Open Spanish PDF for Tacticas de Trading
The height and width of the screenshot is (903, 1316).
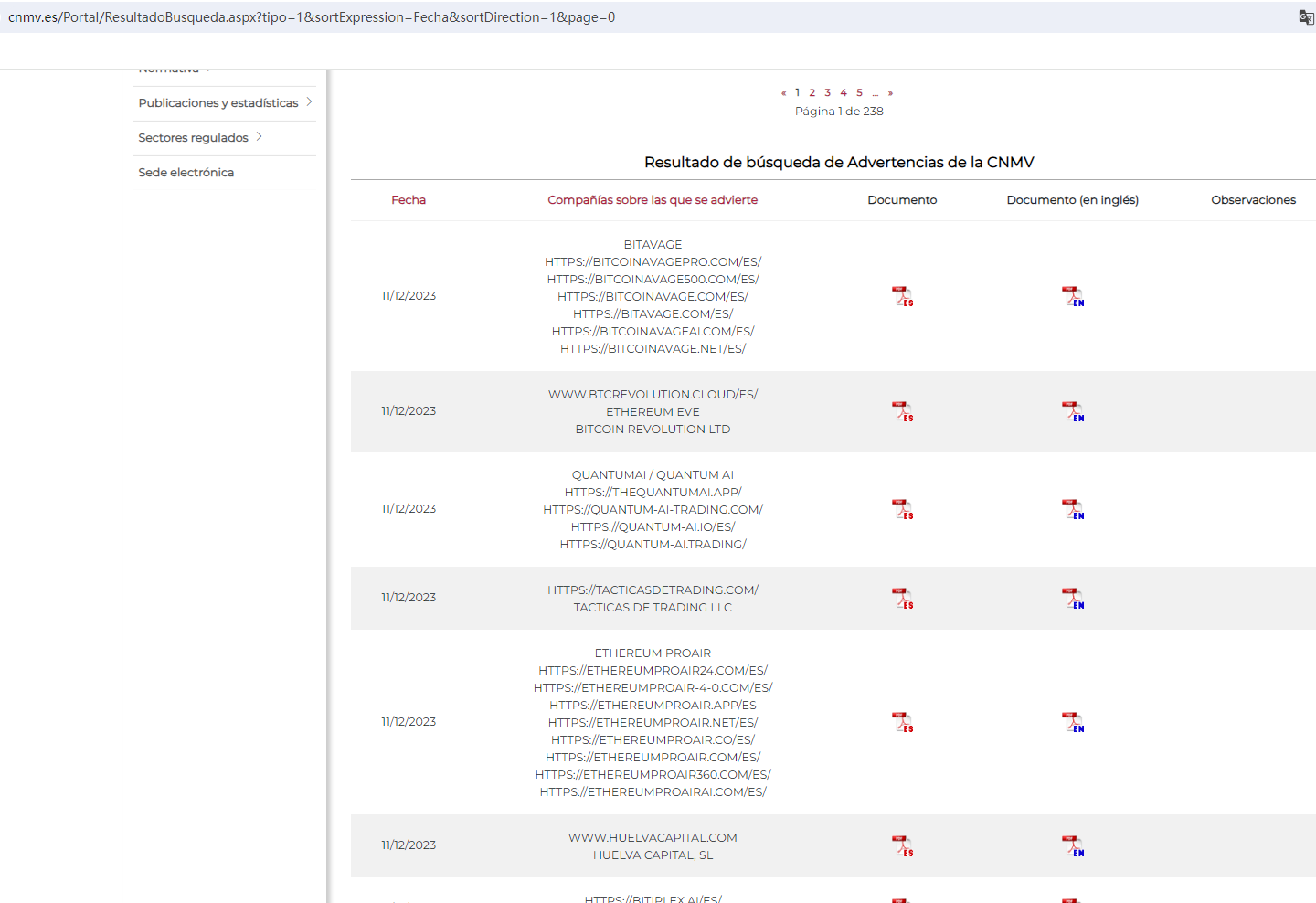click(902, 598)
